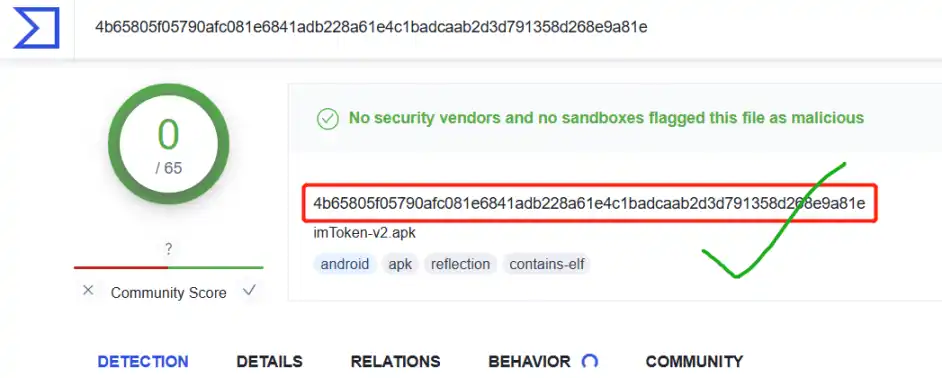This screenshot has width=942, height=378.
Task: Click the apk tag chip
Action: pos(400,264)
